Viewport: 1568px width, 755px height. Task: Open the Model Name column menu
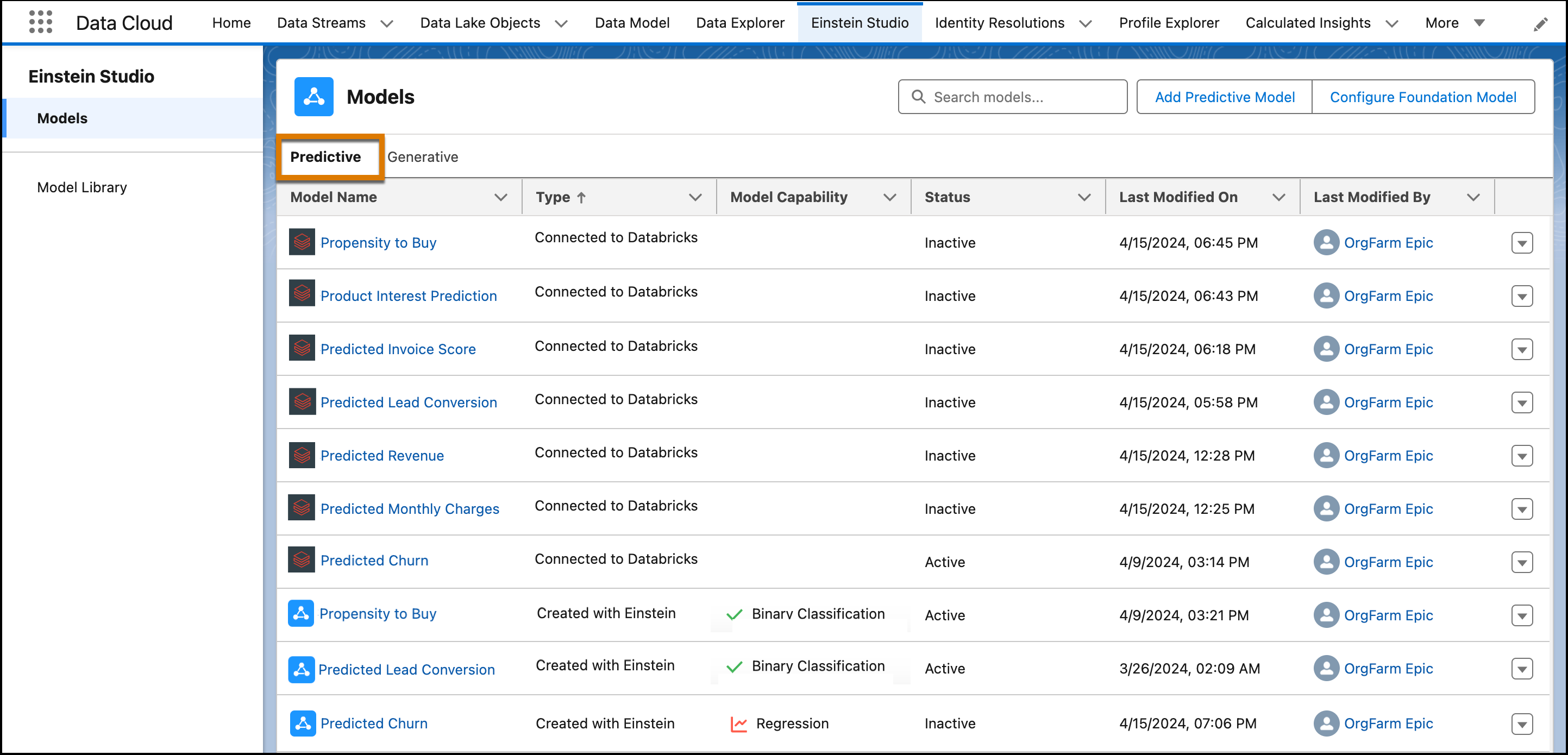[500, 197]
